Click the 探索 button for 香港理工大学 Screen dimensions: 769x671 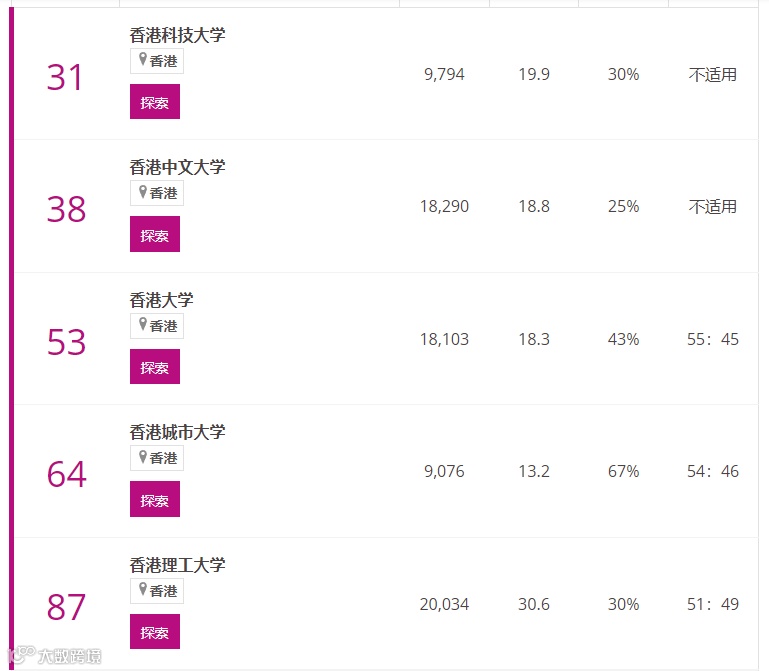tap(154, 631)
